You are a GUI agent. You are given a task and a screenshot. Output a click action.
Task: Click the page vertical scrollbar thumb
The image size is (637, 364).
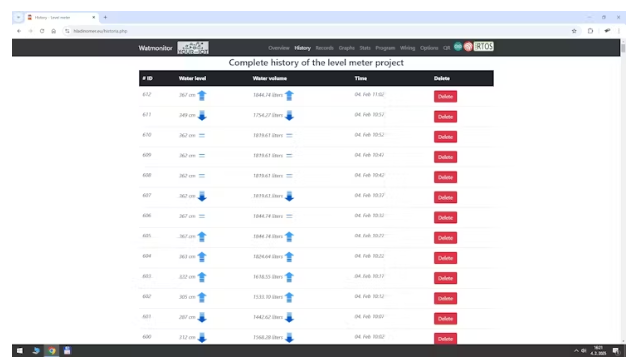click(623, 47)
